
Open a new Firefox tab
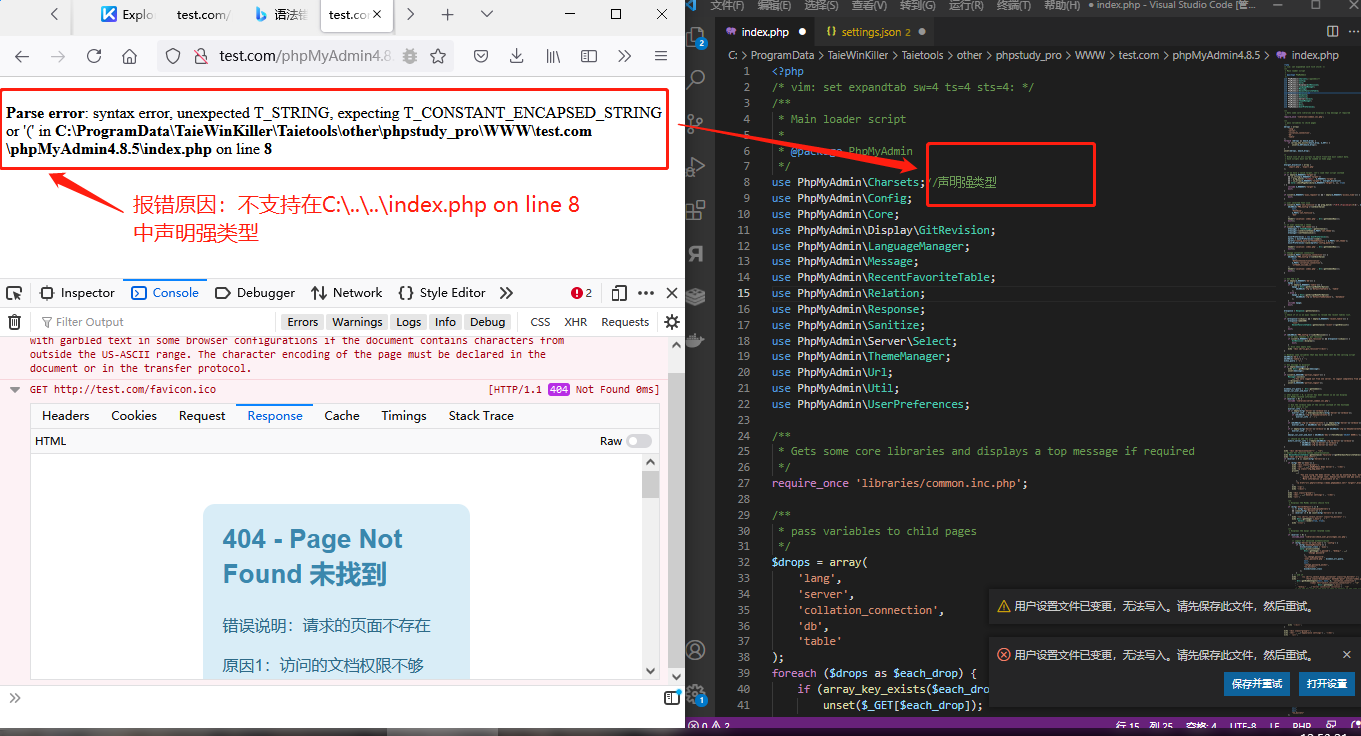click(448, 14)
